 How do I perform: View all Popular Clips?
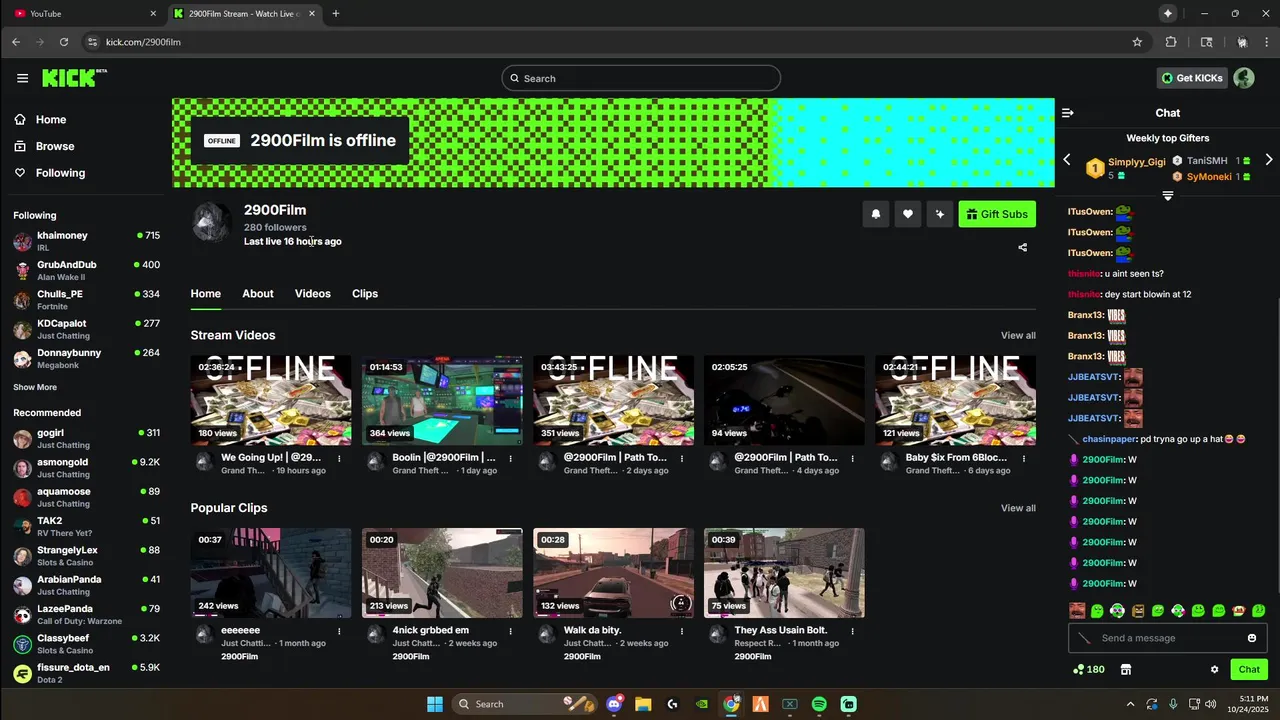coord(1018,508)
